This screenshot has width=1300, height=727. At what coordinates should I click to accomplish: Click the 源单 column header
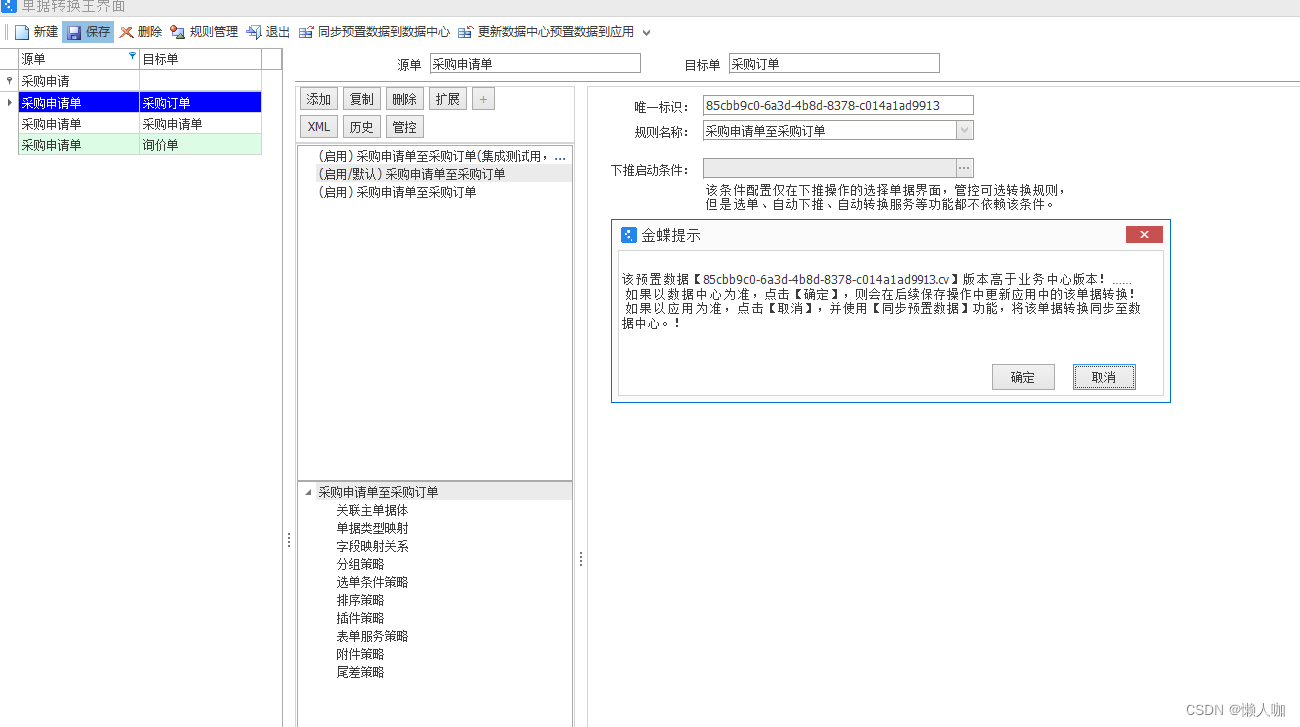[78, 59]
